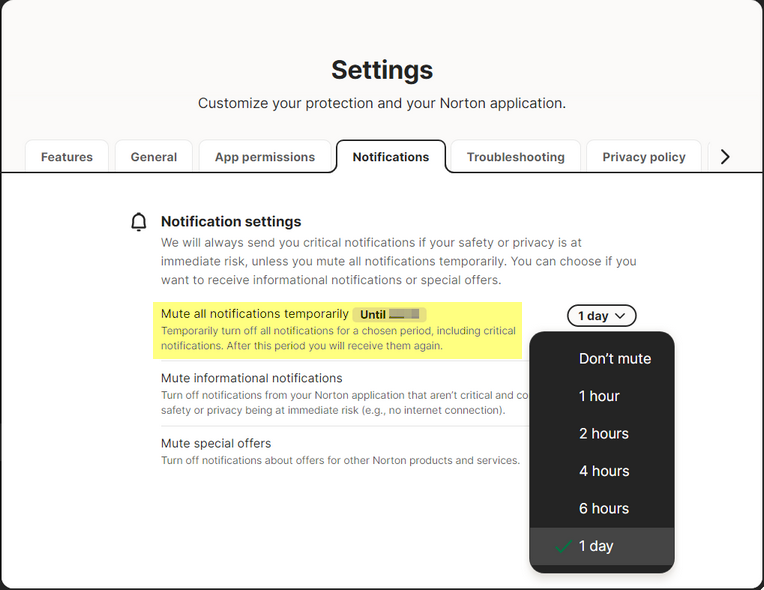Click the green checkmark next to 1 day
The image size is (764, 590).
tap(564, 546)
